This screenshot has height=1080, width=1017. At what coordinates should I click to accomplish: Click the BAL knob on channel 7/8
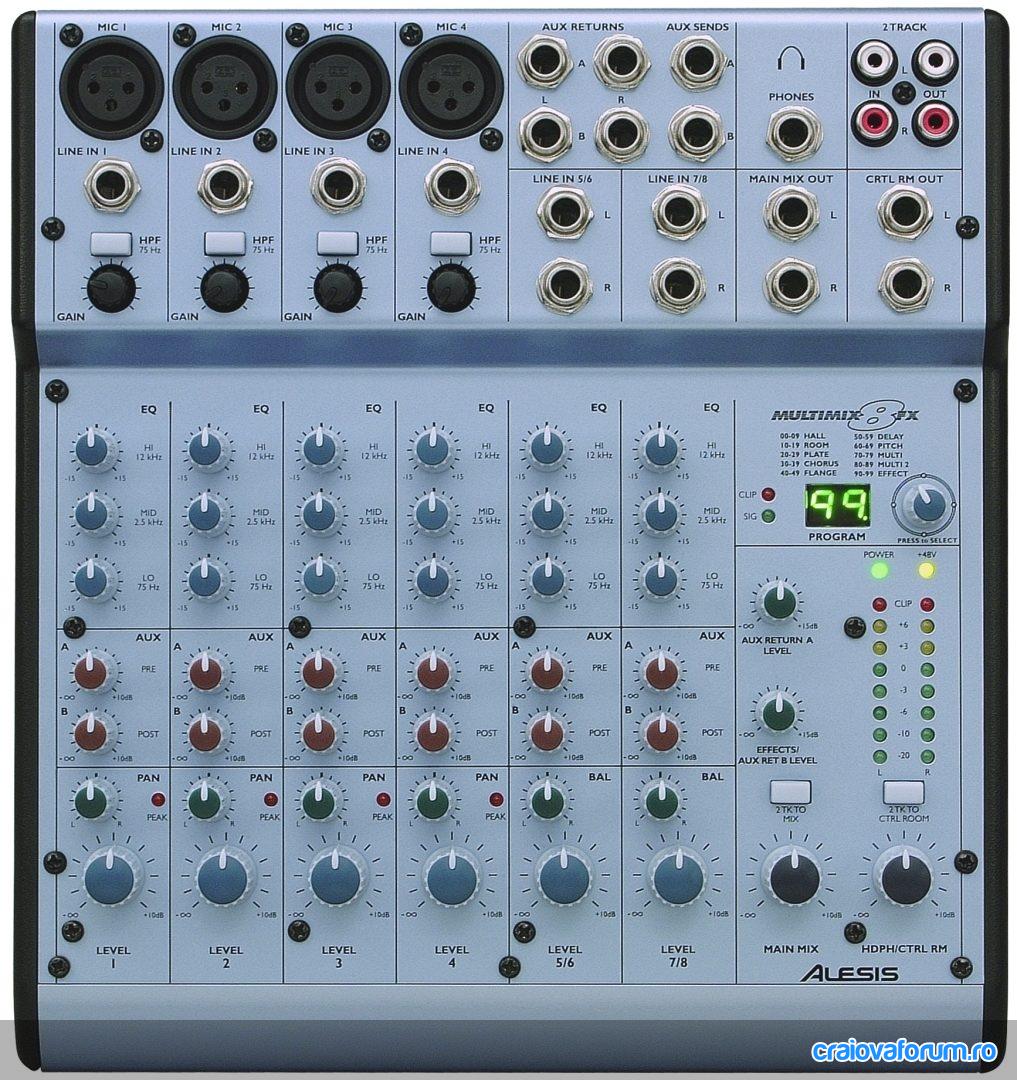pos(661,801)
